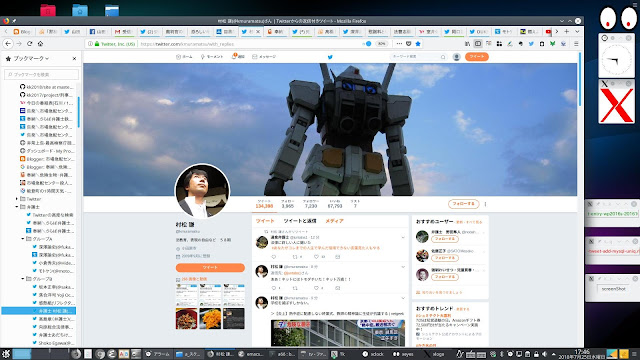Open profile more-options vertical dots
The height and width of the screenshot is (360, 640).
coord(485,204)
